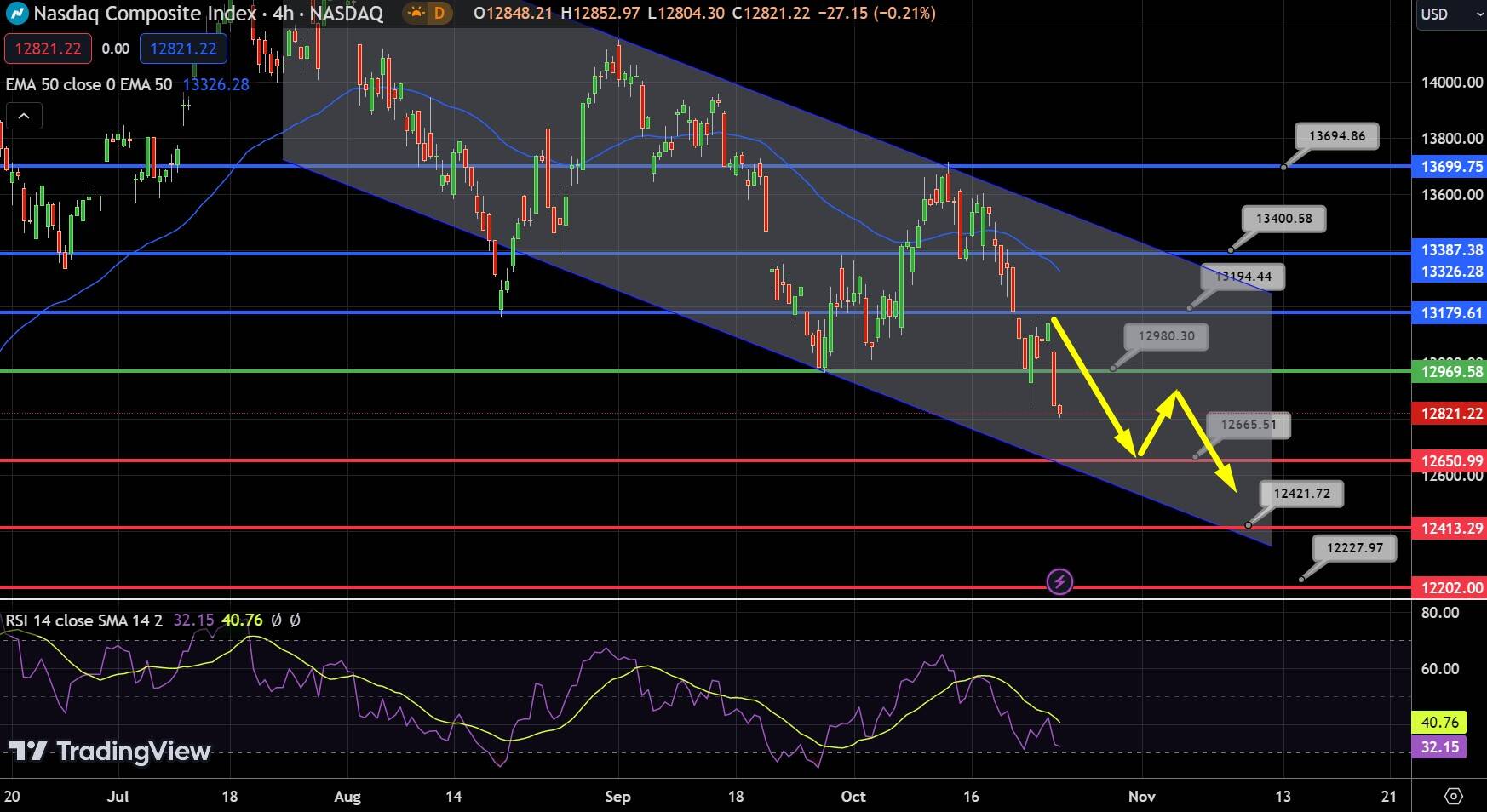Click the red 12821.22 current price axis label
The width and height of the screenshot is (1487, 812).
point(1450,414)
